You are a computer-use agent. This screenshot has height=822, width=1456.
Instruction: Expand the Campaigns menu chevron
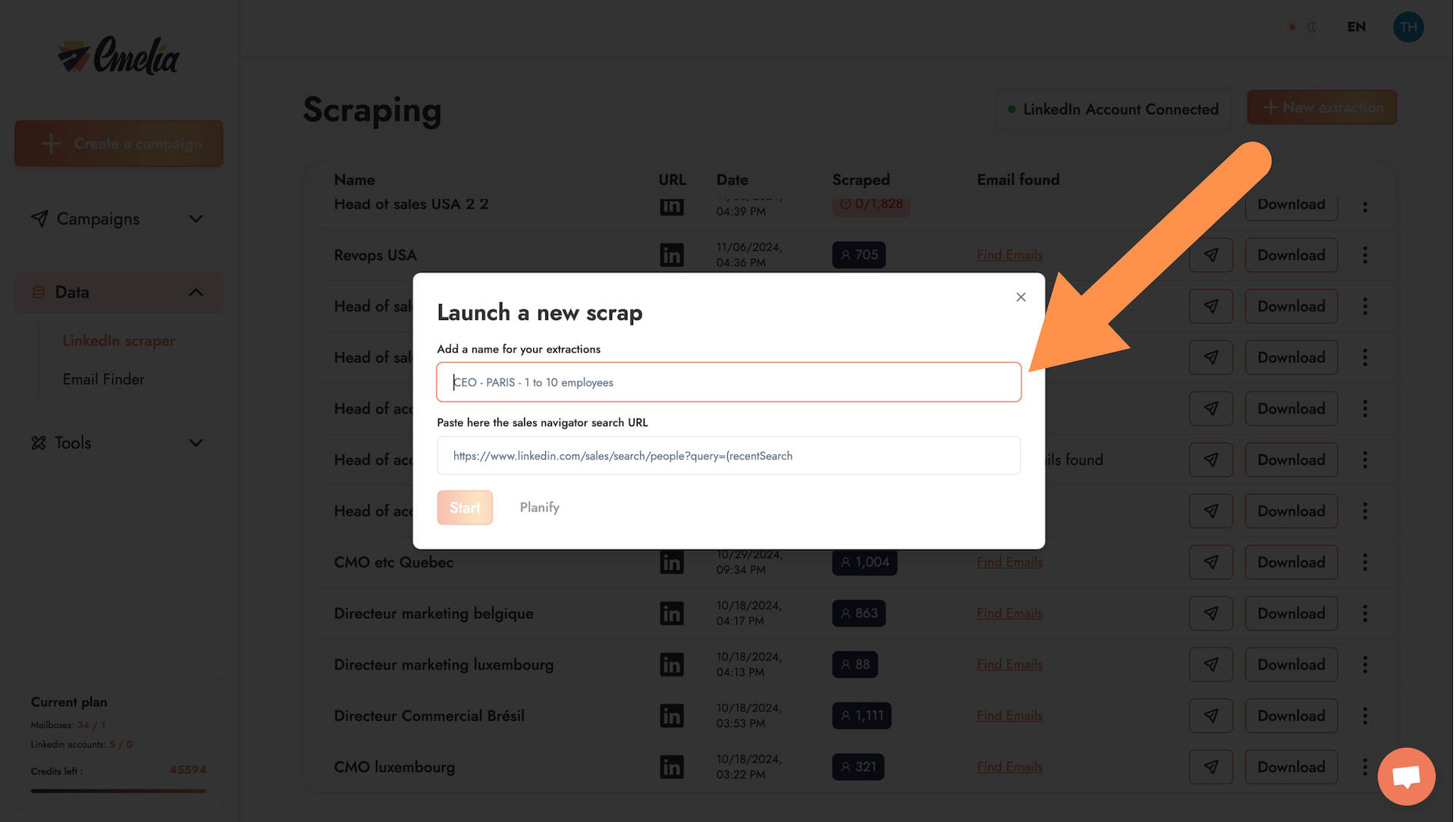pos(196,219)
